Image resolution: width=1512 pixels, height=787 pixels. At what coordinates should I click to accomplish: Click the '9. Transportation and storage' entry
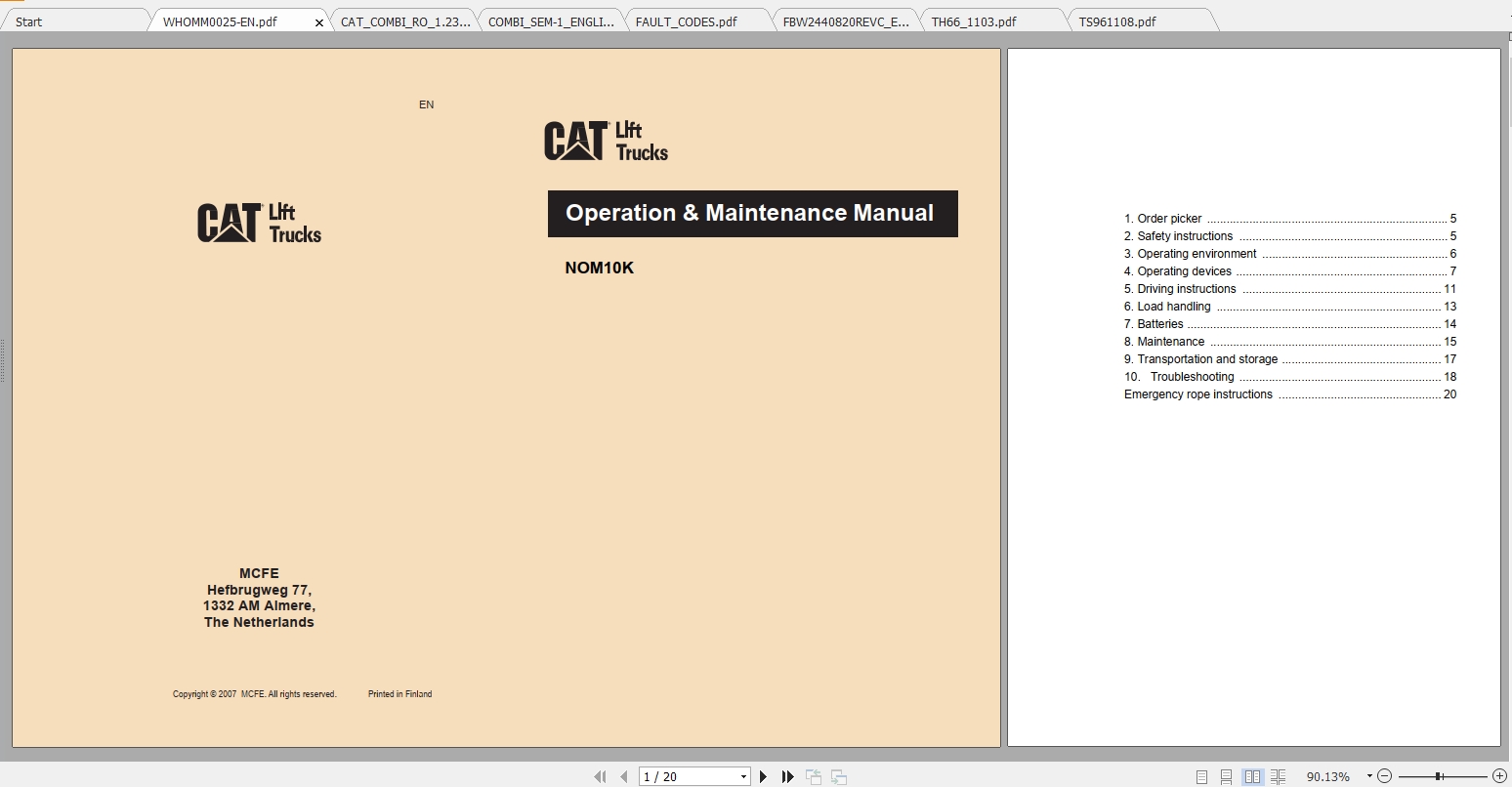click(x=1290, y=359)
